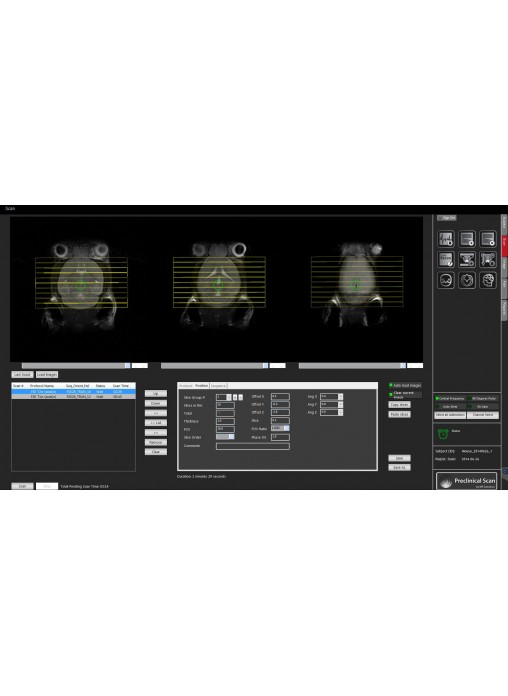Toggle the Central Frequency calibration indicator
The height and width of the screenshot is (696, 508).
tap(437, 399)
